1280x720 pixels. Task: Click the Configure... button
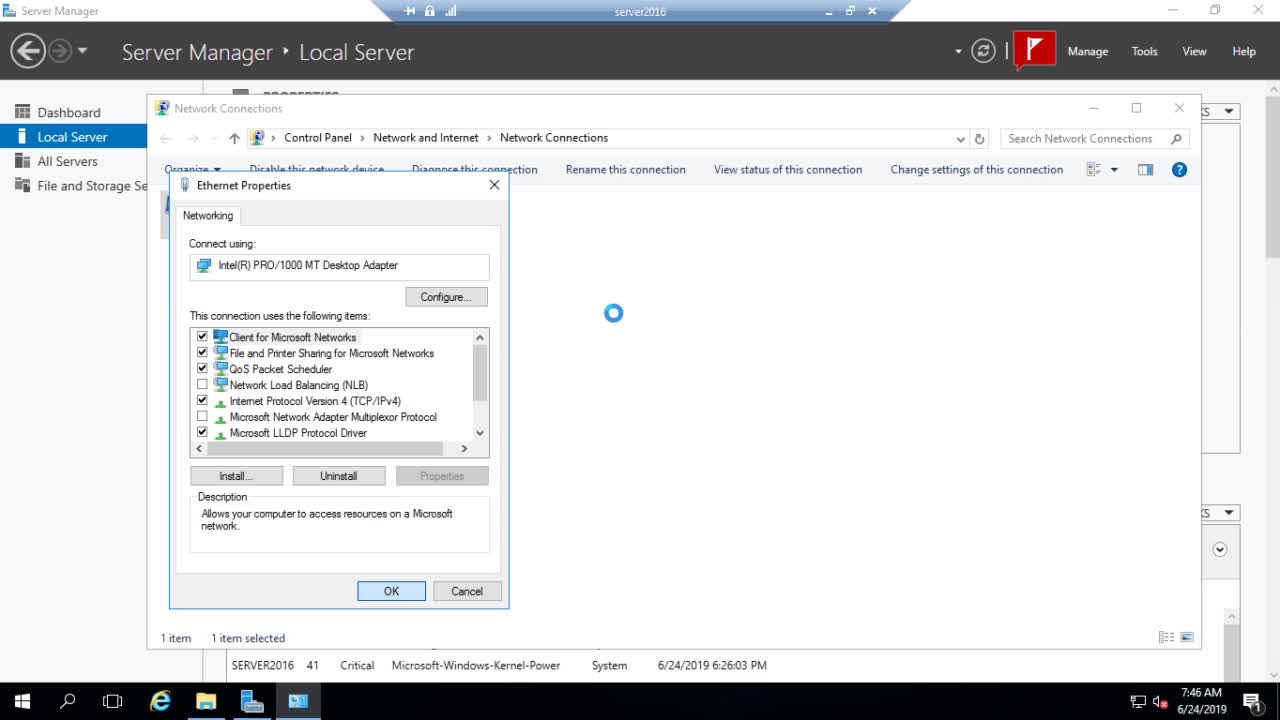click(x=446, y=297)
